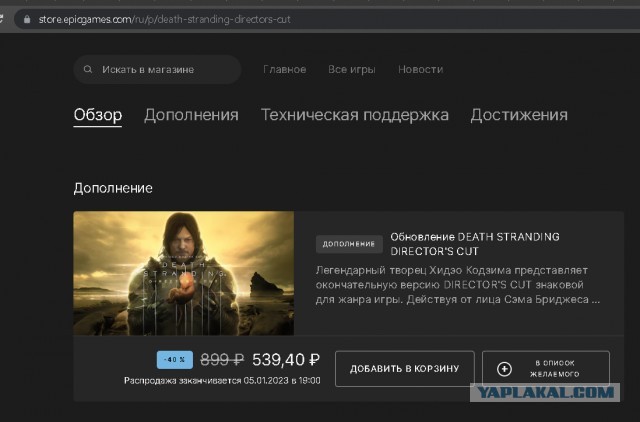Image resolution: width=640 pixels, height=422 pixels.
Task: Click the 'дополнение' badge label
Action: (x=349, y=244)
